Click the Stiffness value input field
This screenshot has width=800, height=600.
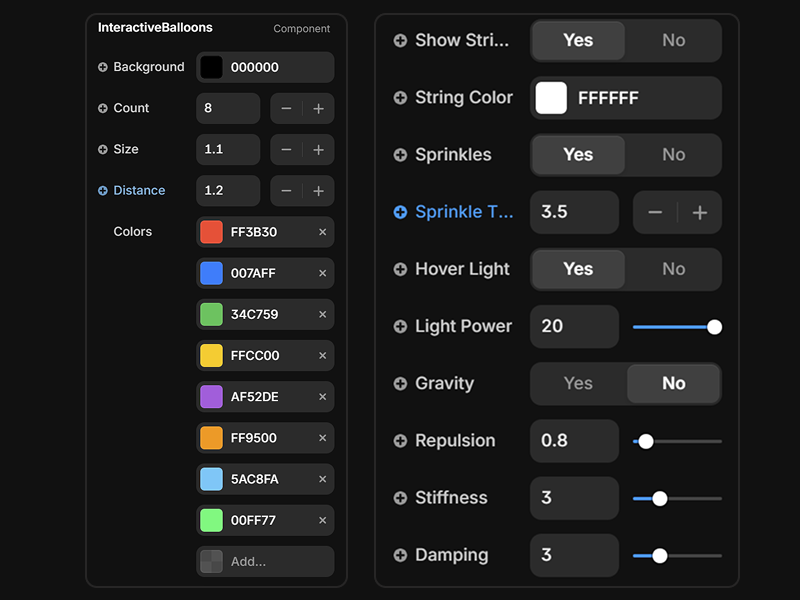tap(574, 498)
